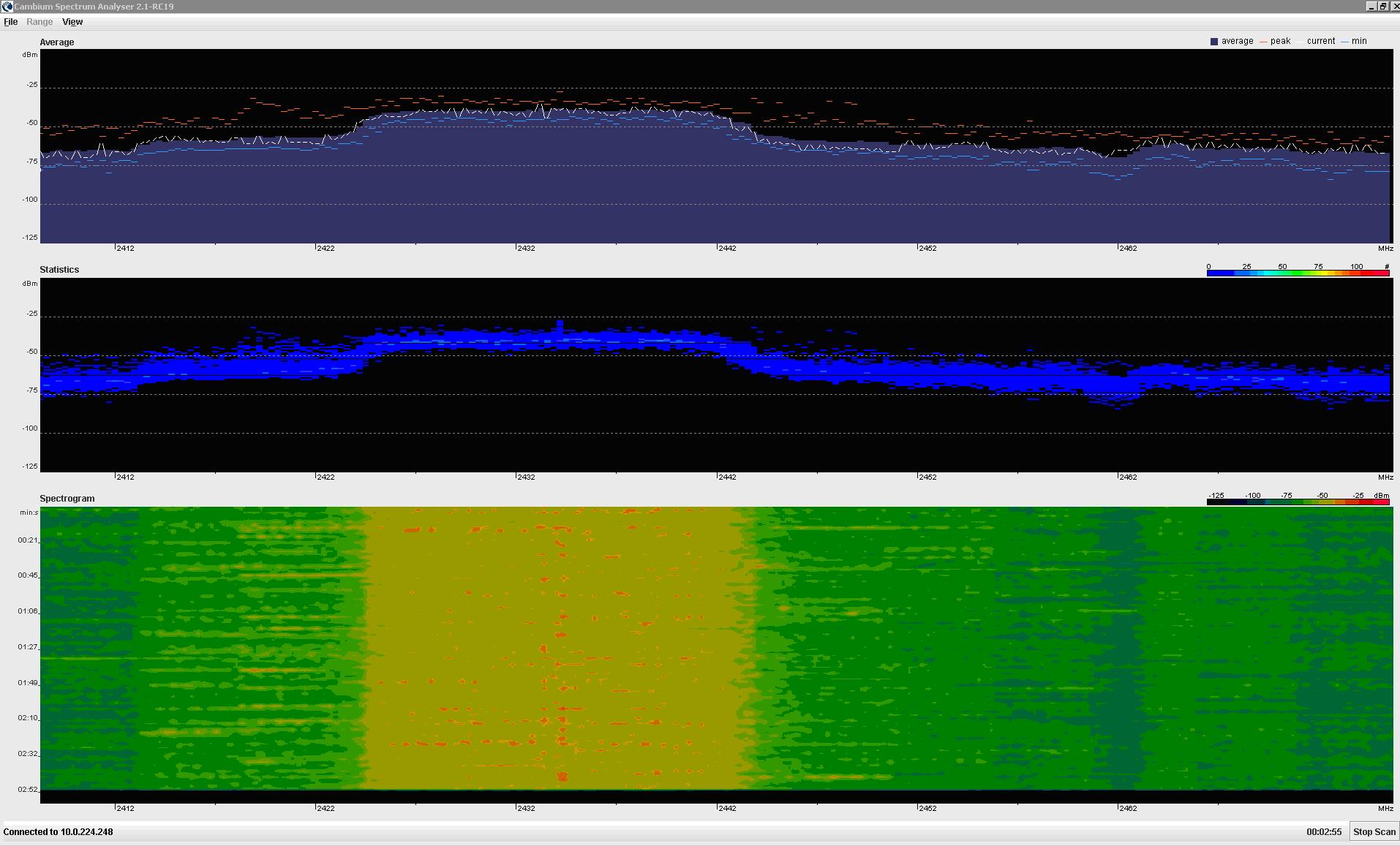Viewport: 1400px width, 846px height.
Task: Click the 01:49 time label on Spectrogram
Action: (28, 683)
